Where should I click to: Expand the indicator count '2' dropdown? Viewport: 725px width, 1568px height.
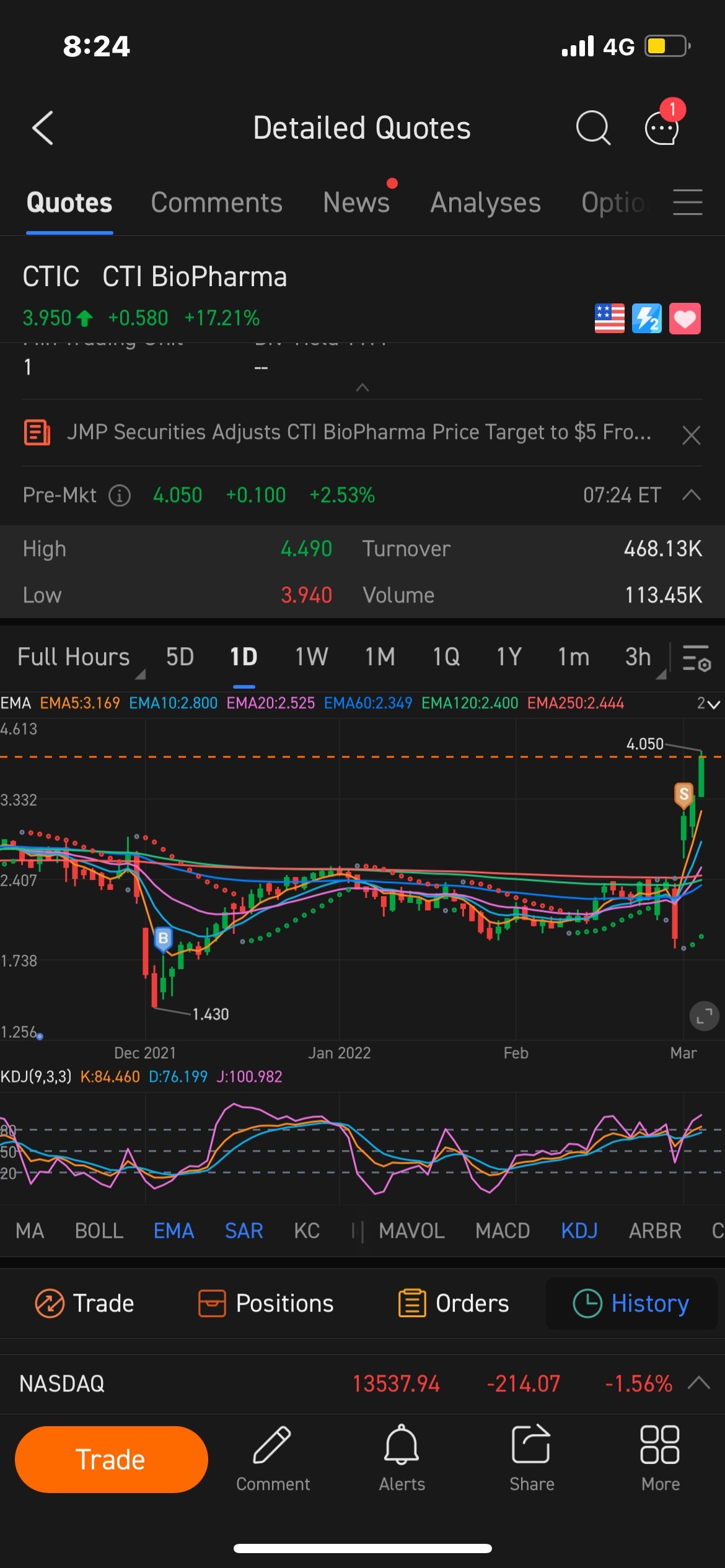pyautogui.click(x=708, y=703)
